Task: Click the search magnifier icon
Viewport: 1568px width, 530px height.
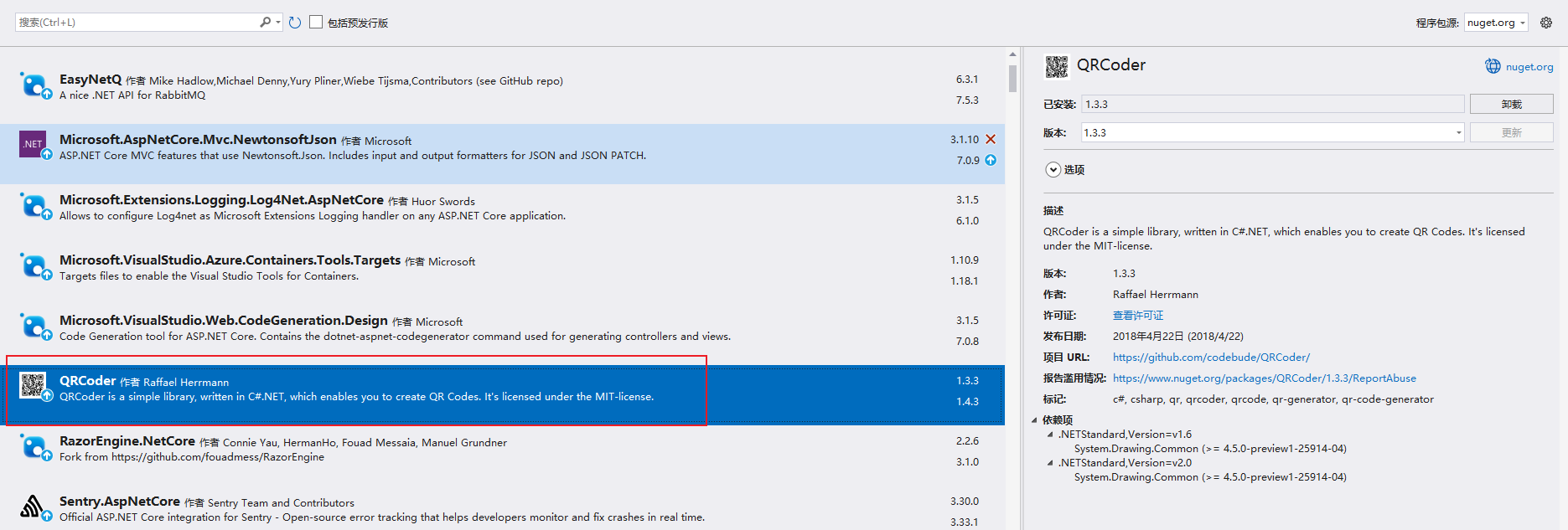Action: click(x=265, y=23)
